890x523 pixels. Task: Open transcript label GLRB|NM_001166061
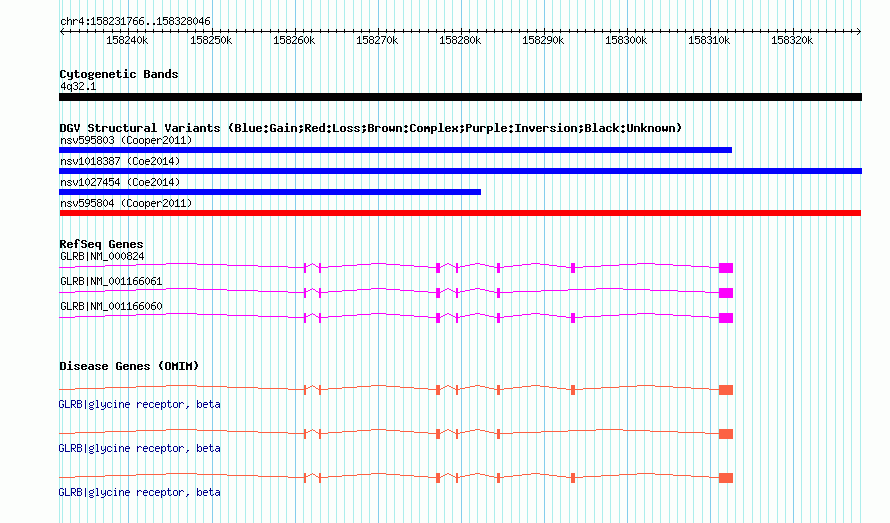pos(111,281)
